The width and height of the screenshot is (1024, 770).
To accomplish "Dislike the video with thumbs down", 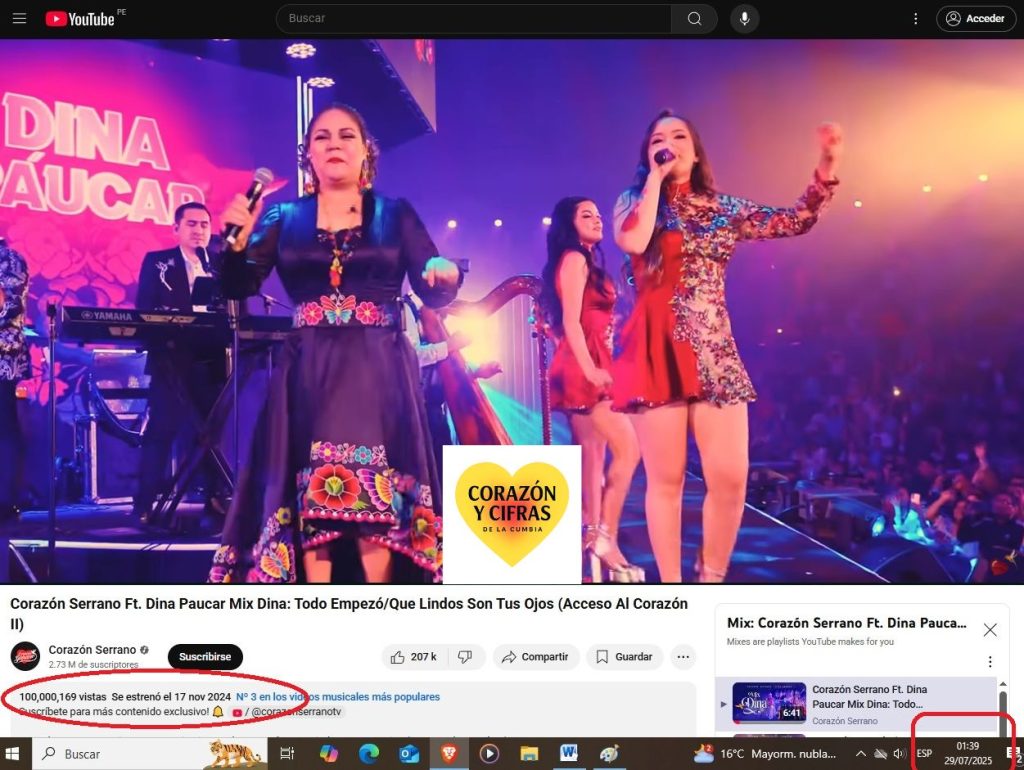I will tap(465, 657).
